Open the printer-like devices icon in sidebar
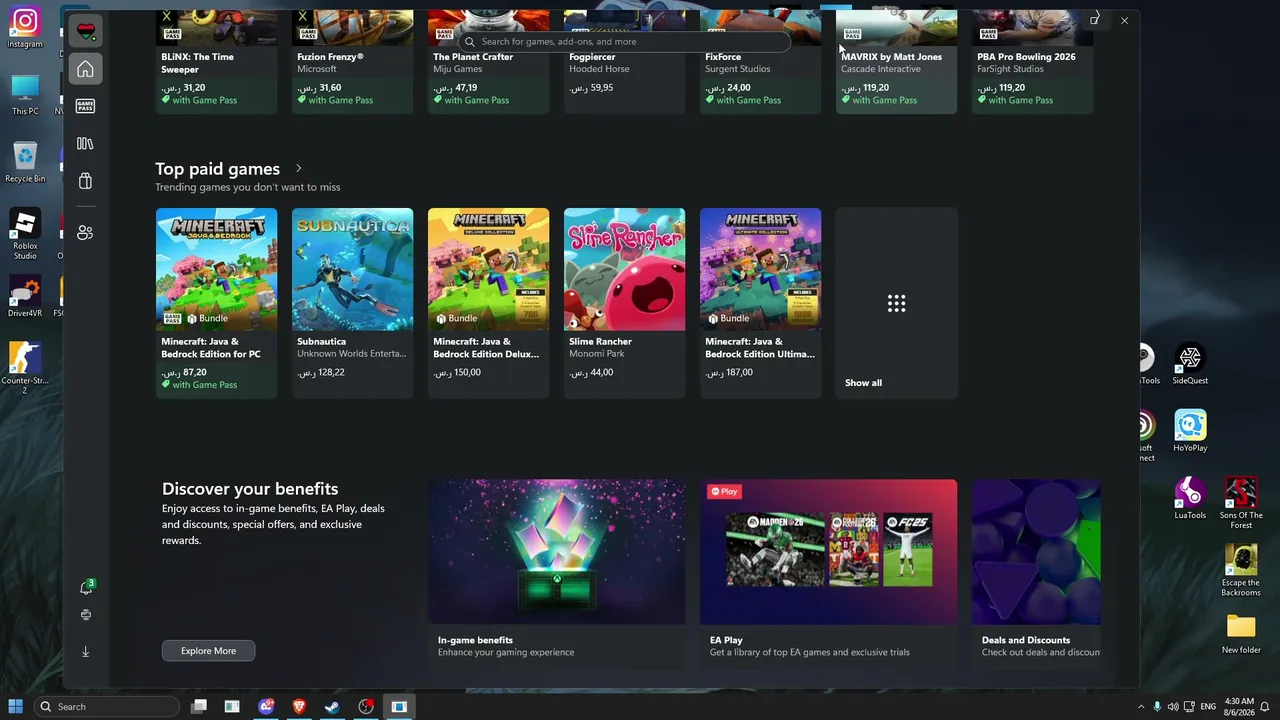1280x720 pixels. coord(86,615)
